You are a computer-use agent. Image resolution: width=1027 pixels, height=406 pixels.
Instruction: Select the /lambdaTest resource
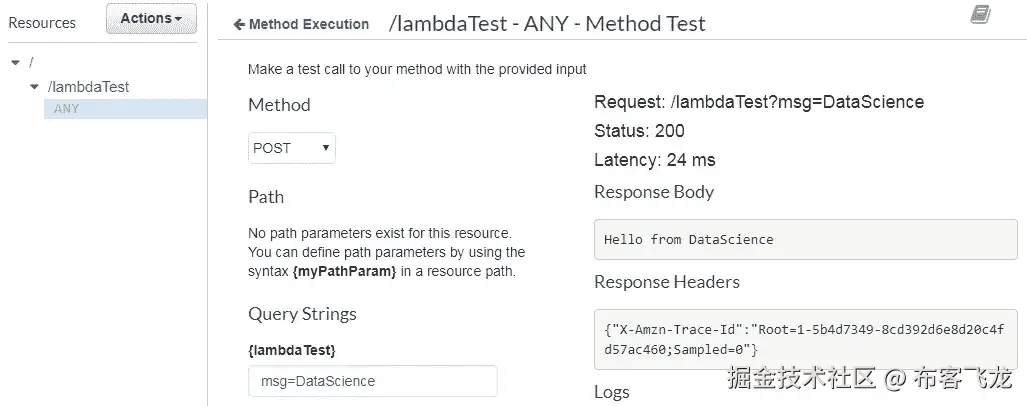point(88,87)
